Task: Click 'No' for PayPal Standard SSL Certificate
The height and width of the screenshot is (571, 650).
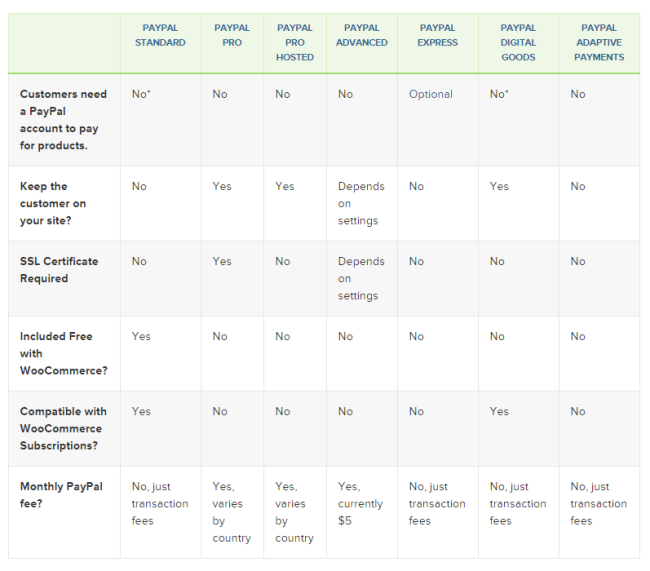Action: (x=139, y=262)
